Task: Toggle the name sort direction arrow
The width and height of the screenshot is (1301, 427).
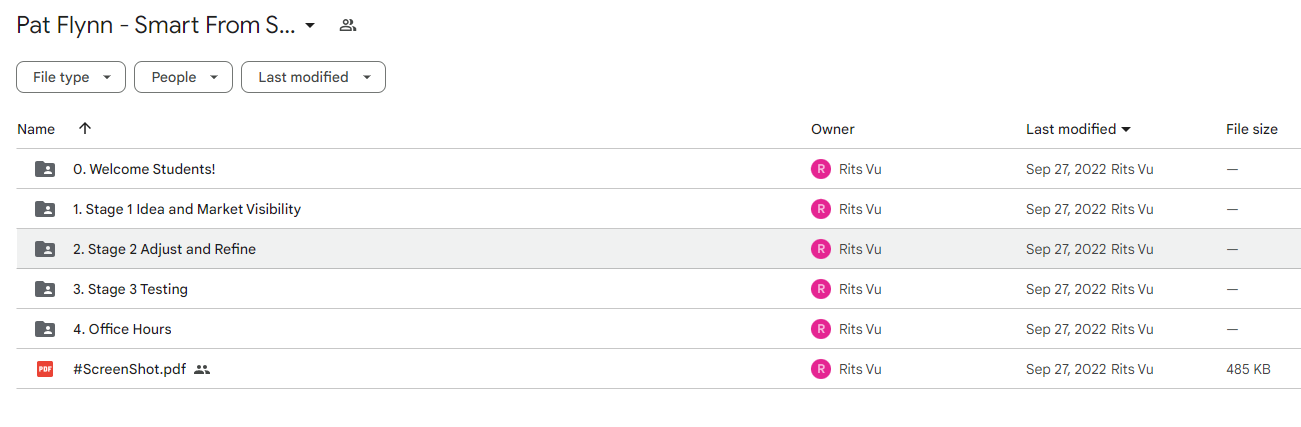Action: click(85, 128)
